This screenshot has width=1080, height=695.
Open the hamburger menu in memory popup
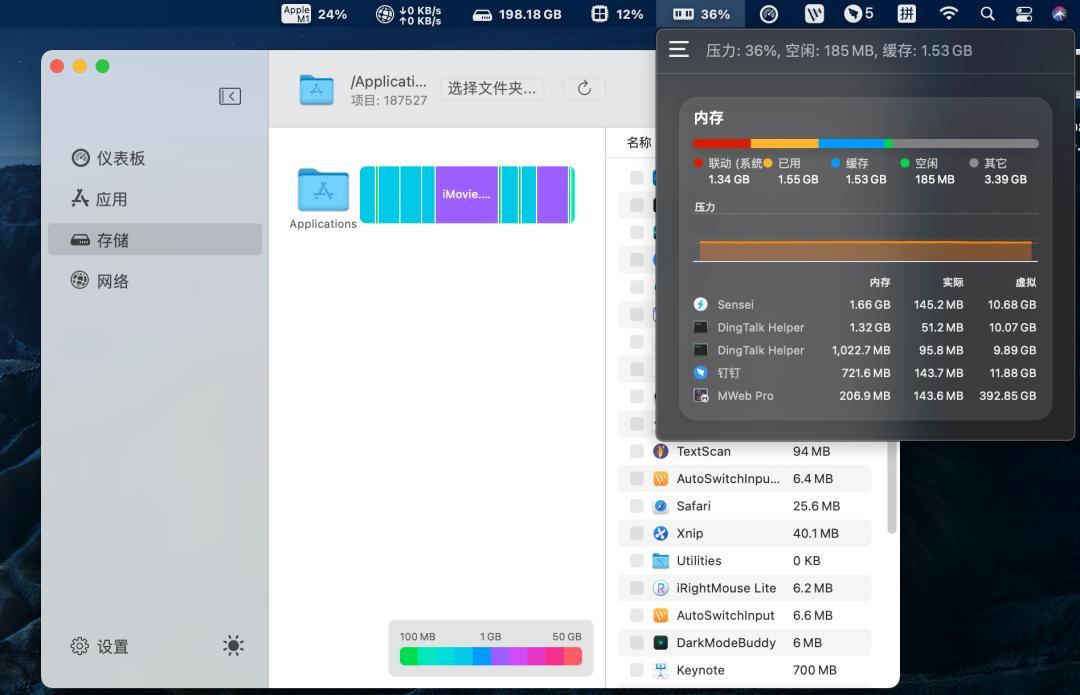point(679,49)
